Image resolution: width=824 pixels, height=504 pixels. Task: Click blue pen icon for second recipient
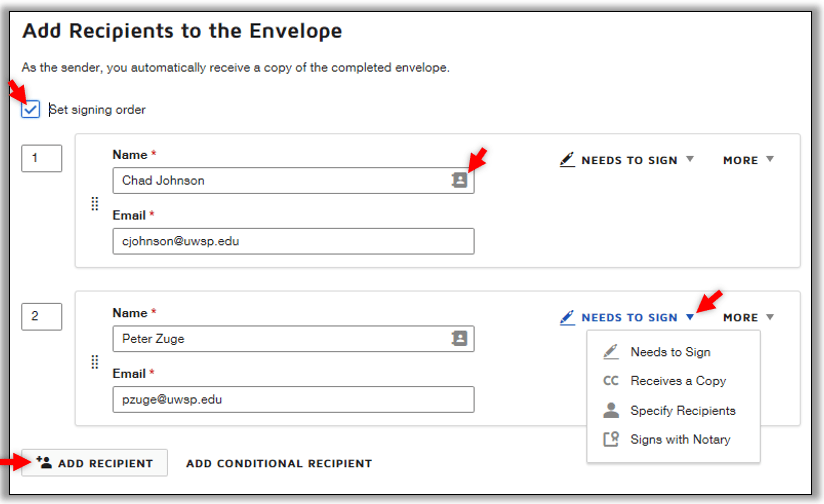point(567,317)
